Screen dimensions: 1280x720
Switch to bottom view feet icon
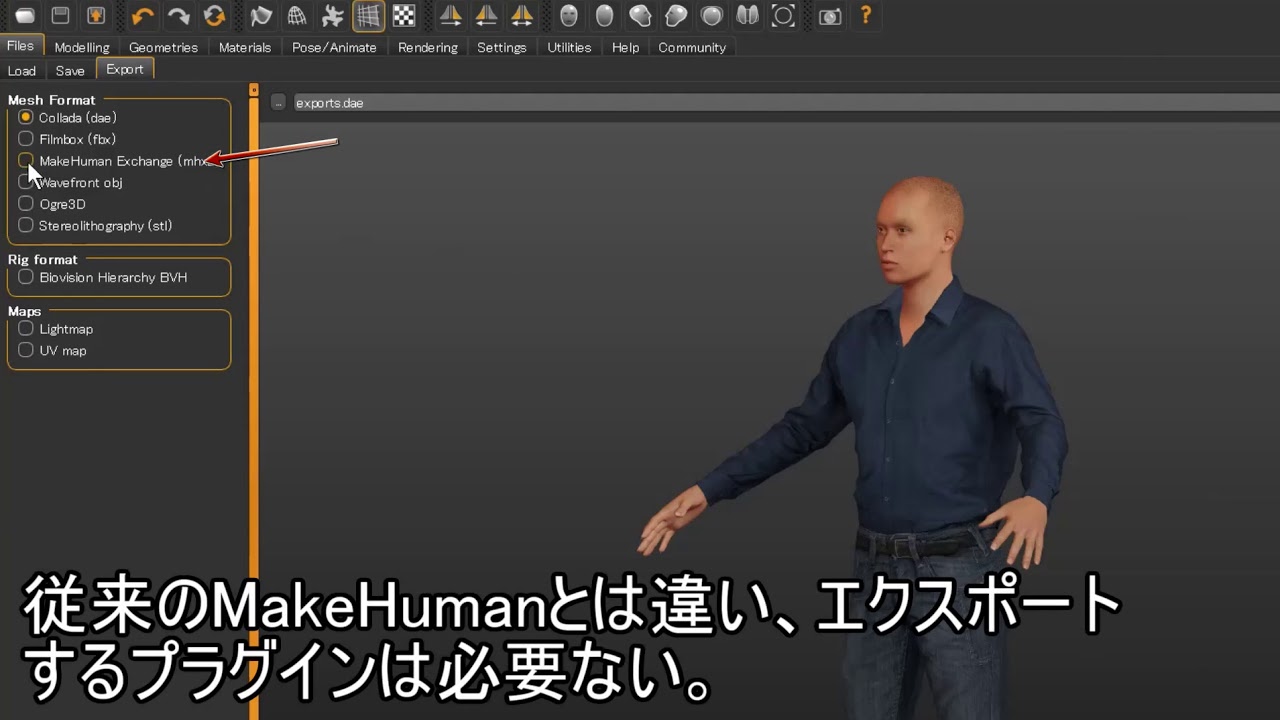tap(747, 15)
